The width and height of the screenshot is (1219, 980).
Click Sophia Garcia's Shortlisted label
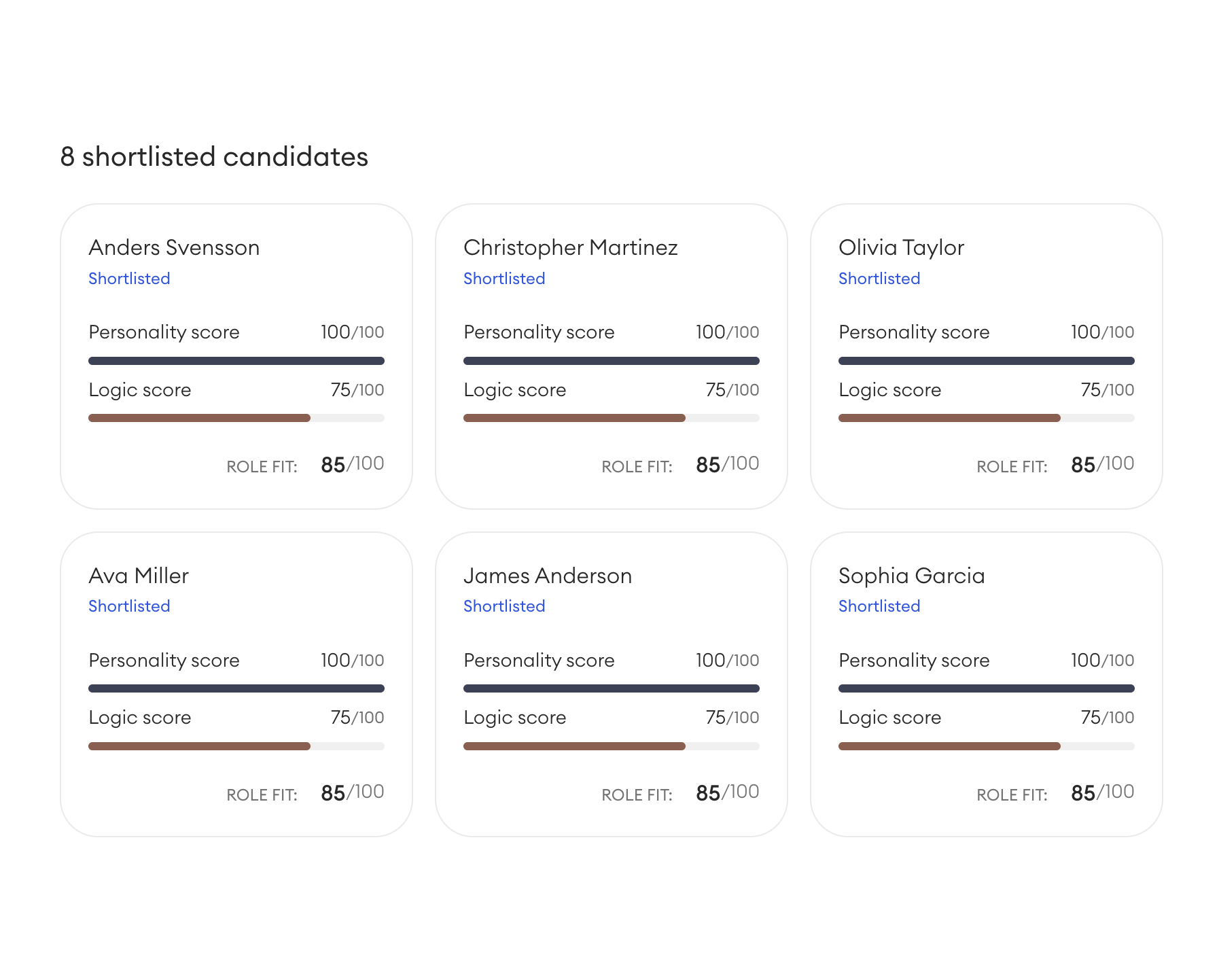click(879, 606)
